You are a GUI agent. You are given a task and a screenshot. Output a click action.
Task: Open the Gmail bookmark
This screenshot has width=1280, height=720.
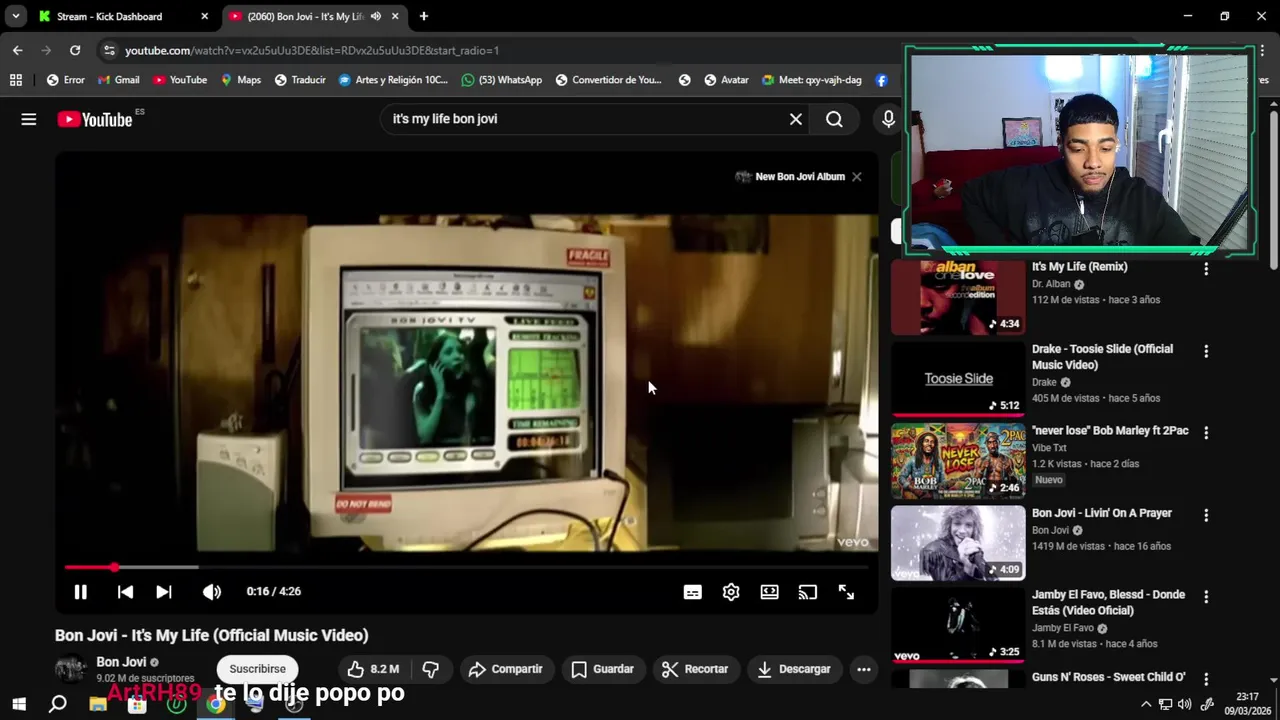[119, 80]
